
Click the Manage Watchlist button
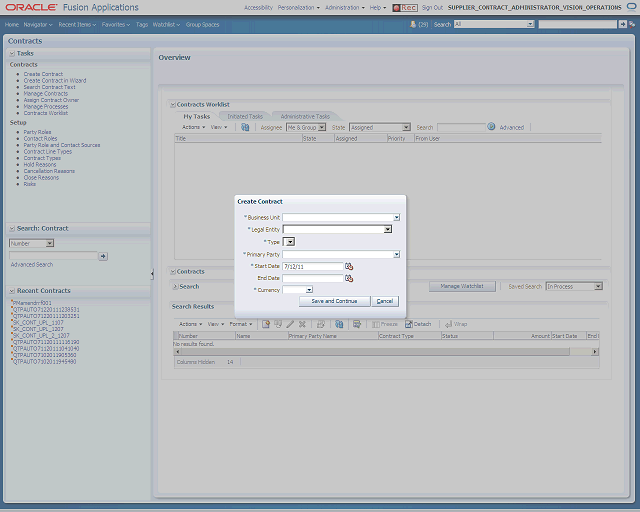(x=462, y=287)
